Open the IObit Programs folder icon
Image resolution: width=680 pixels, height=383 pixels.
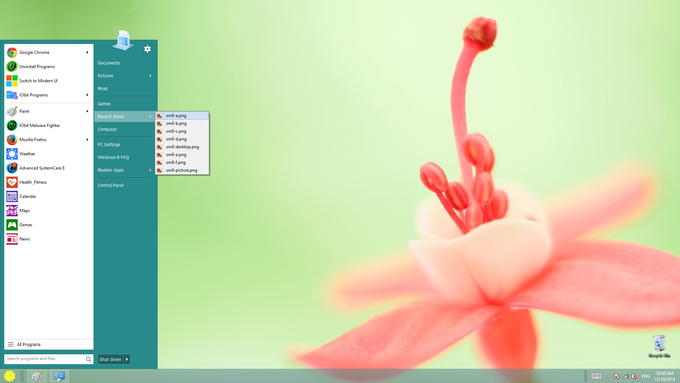[12, 95]
